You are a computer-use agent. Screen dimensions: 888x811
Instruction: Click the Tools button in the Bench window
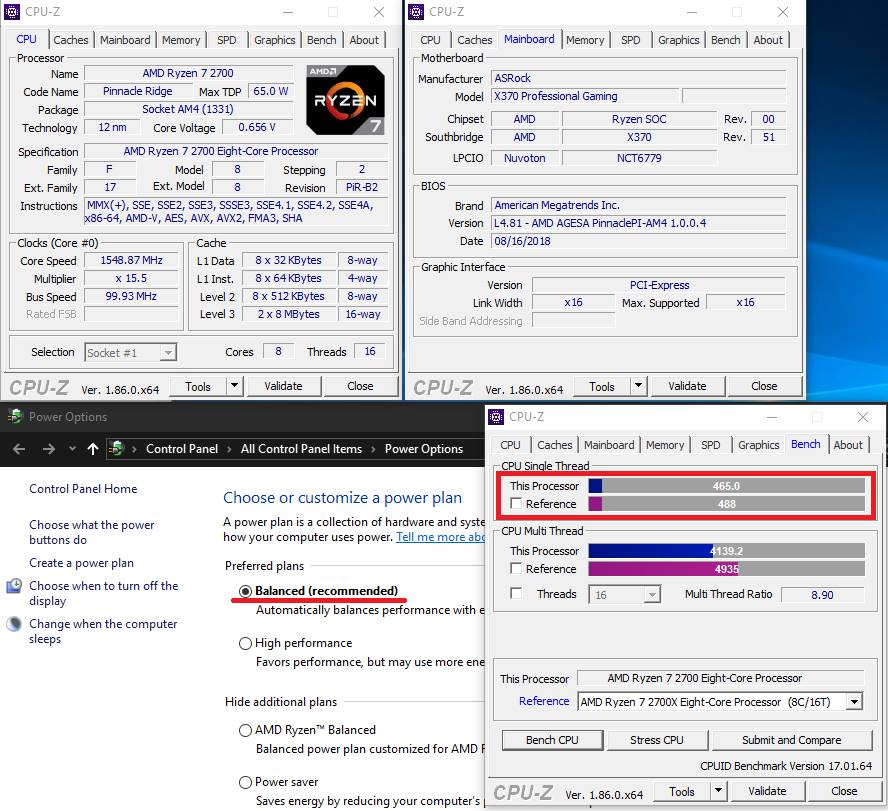point(682,791)
